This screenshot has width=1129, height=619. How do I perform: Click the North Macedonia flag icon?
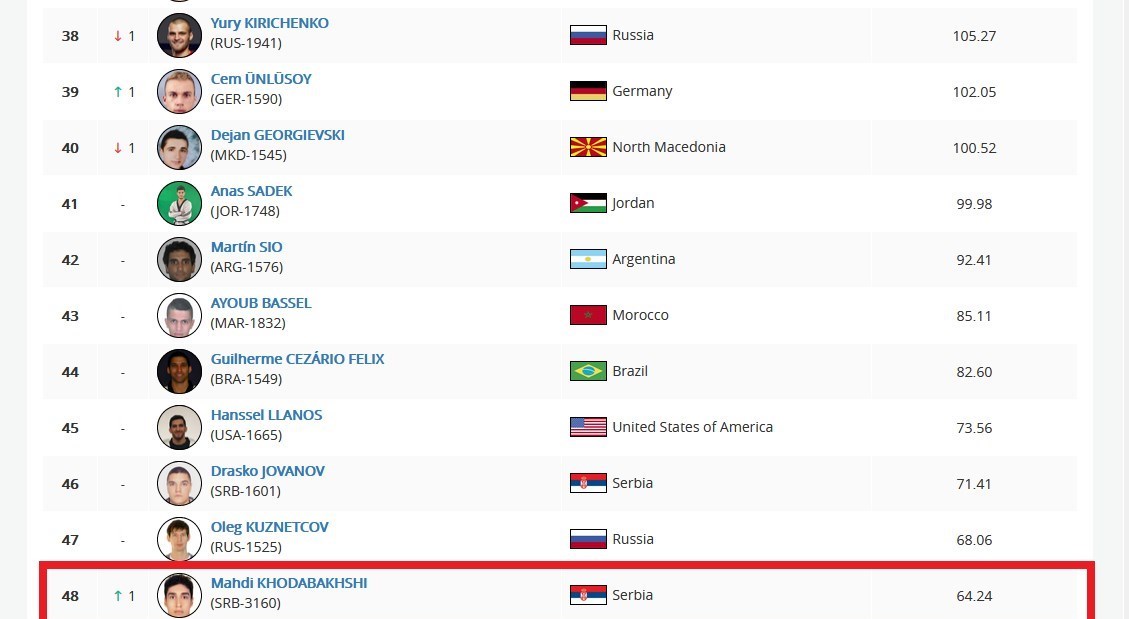[x=588, y=147]
